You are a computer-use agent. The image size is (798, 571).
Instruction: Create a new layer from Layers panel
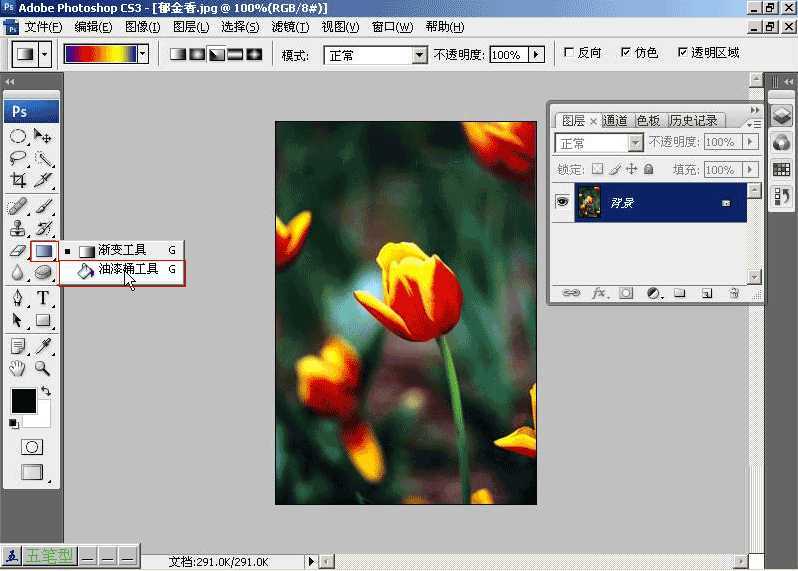click(706, 294)
